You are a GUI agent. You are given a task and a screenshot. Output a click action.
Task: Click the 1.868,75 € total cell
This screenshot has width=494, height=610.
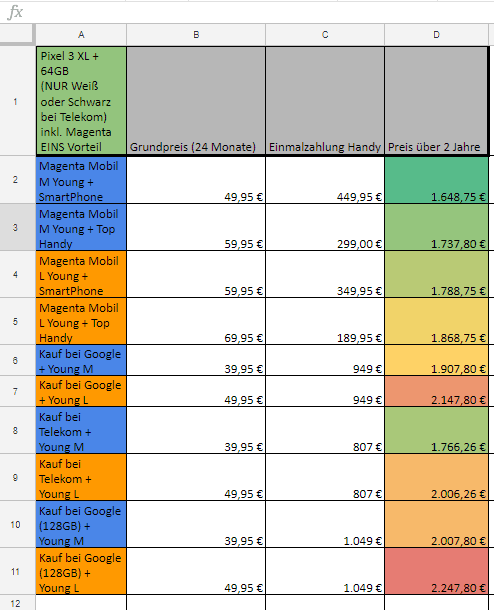pyautogui.click(x=436, y=321)
